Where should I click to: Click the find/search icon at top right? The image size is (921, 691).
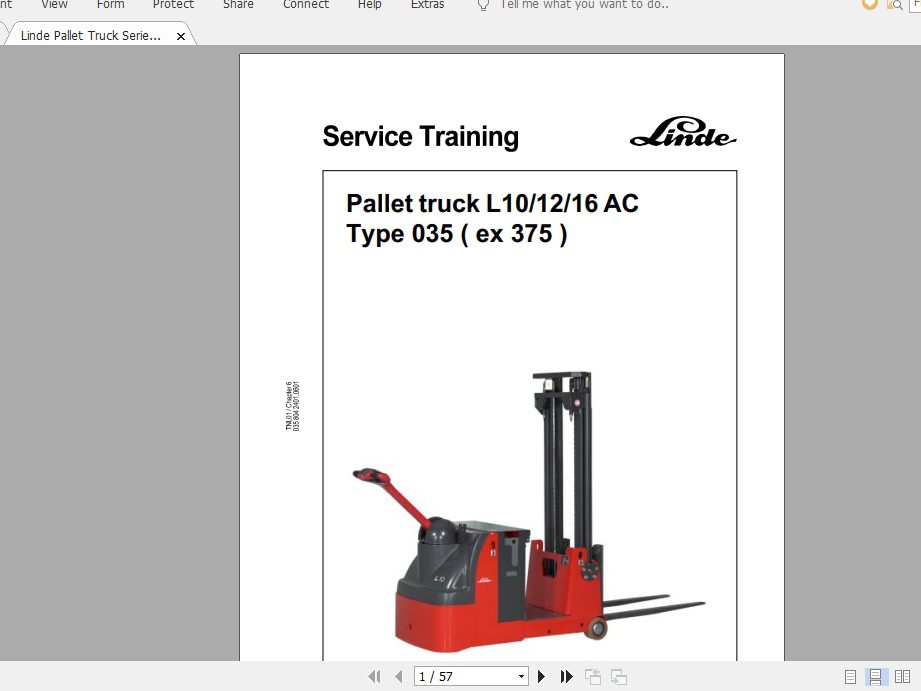coord(895,5)
